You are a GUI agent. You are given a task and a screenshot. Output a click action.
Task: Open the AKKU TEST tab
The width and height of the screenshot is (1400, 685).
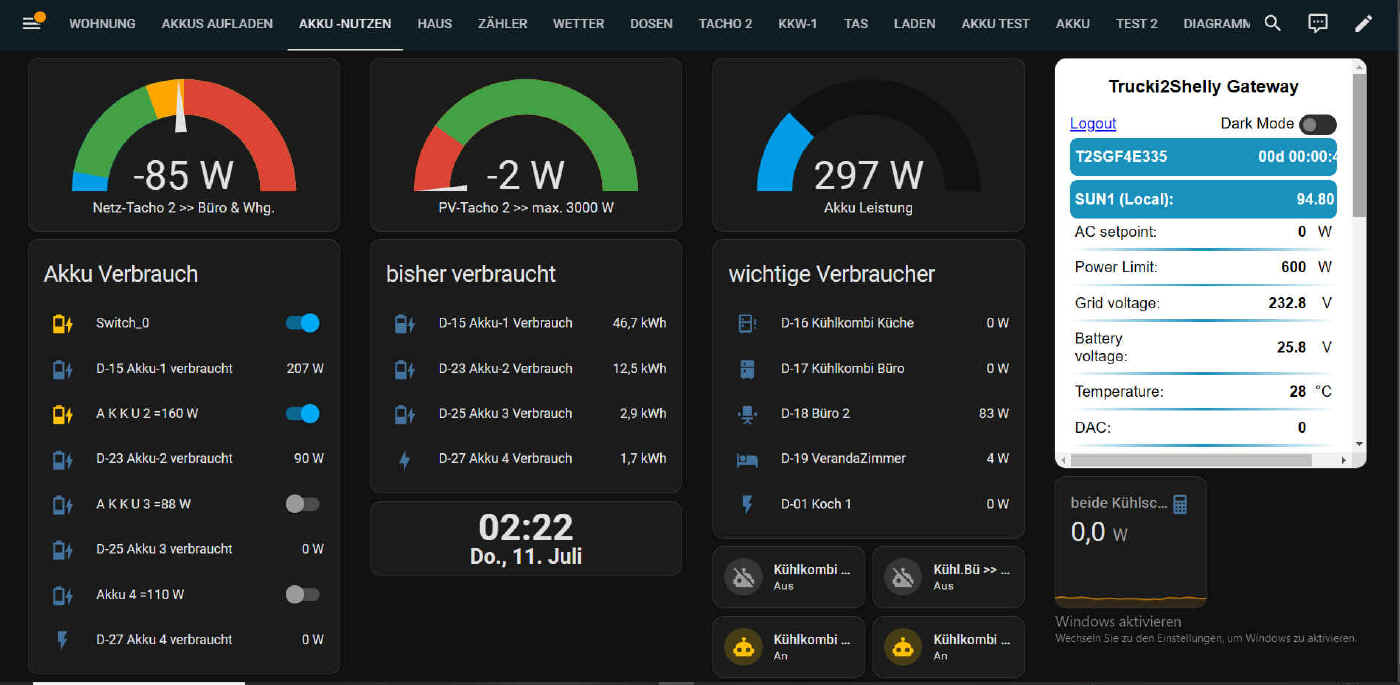point(995,23)
